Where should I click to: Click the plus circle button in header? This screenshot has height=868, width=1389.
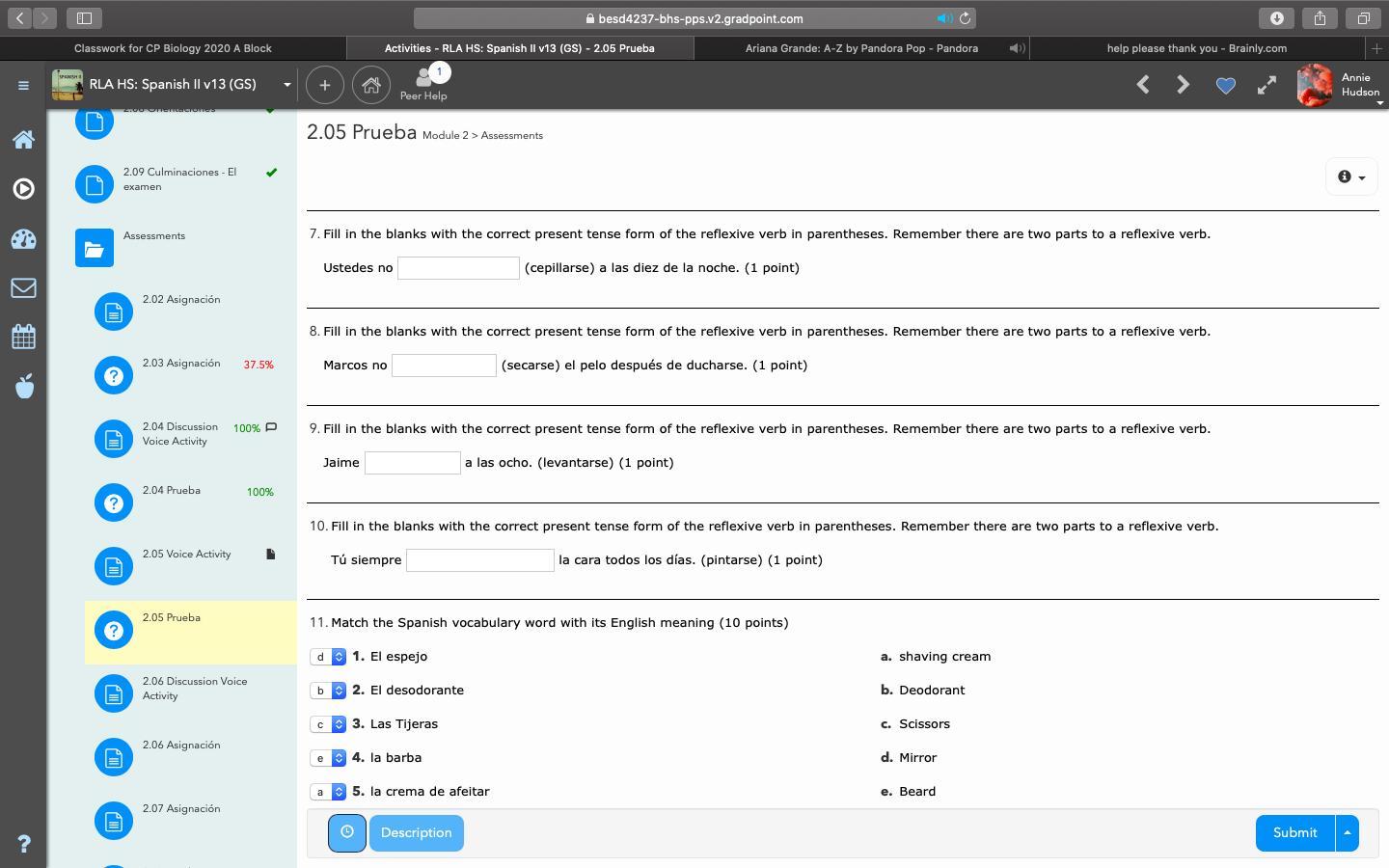click(325, 85)
